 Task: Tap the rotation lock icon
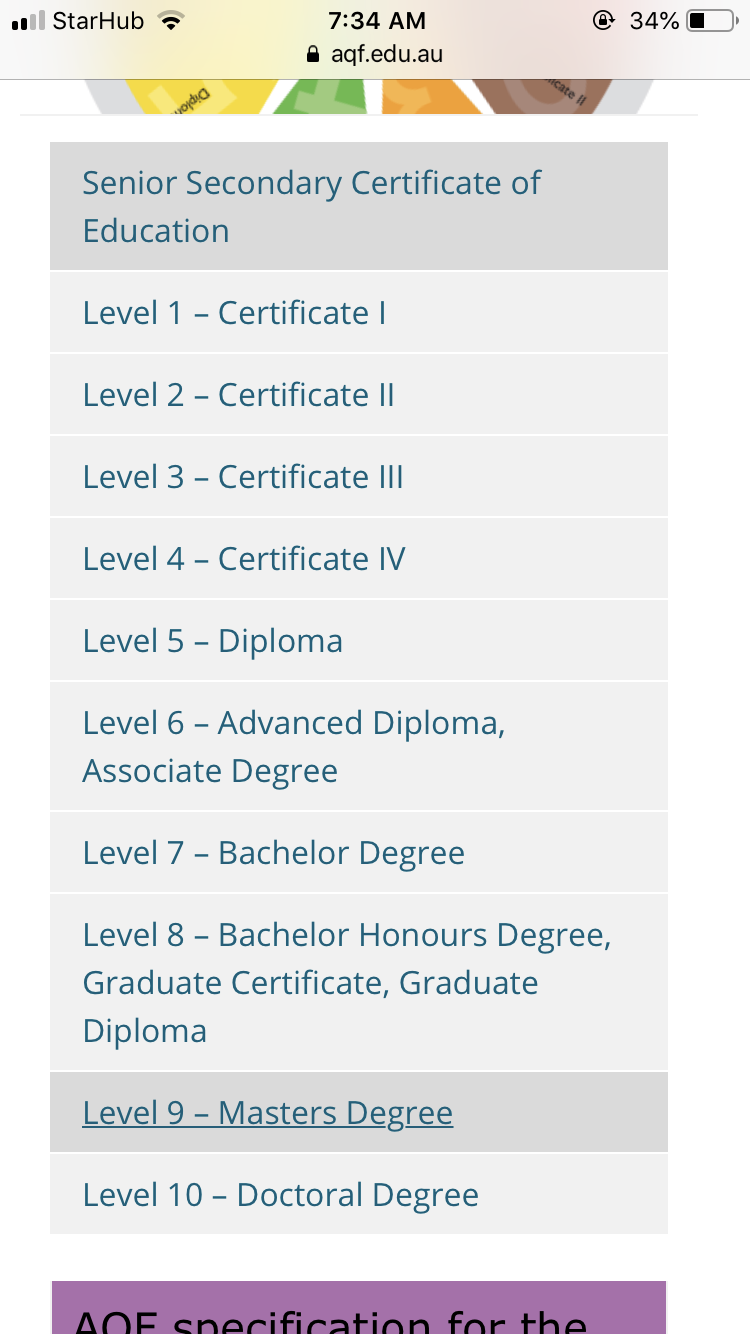(x=602, y=21)
